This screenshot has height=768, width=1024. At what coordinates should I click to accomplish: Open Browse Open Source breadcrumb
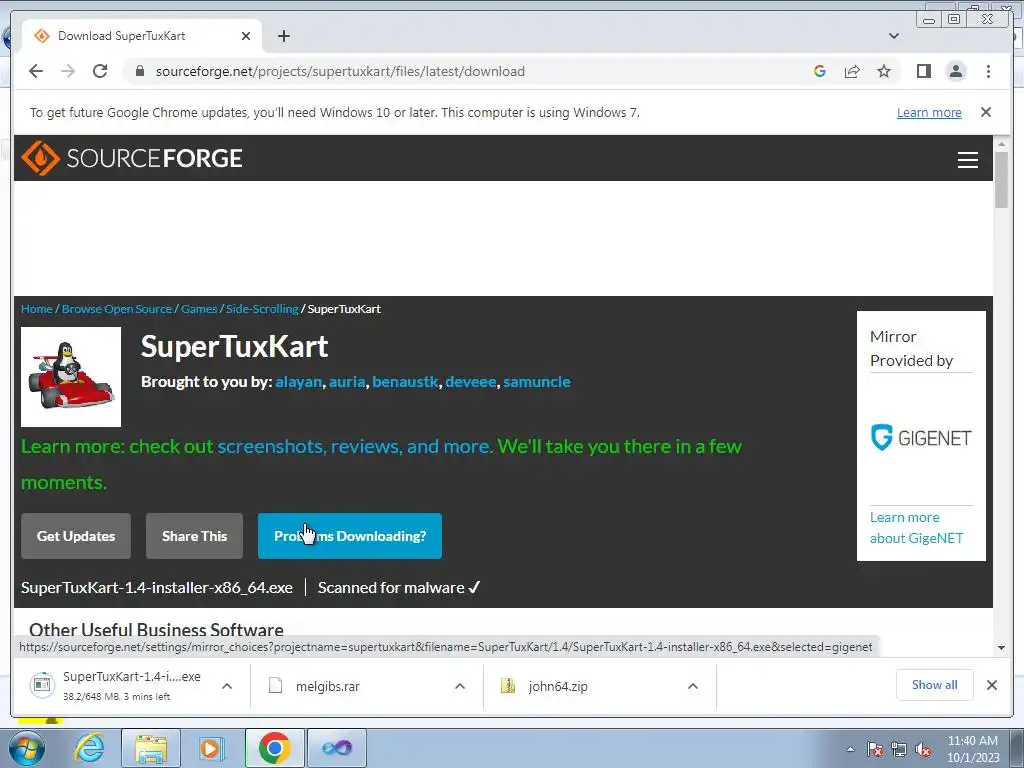117,309
